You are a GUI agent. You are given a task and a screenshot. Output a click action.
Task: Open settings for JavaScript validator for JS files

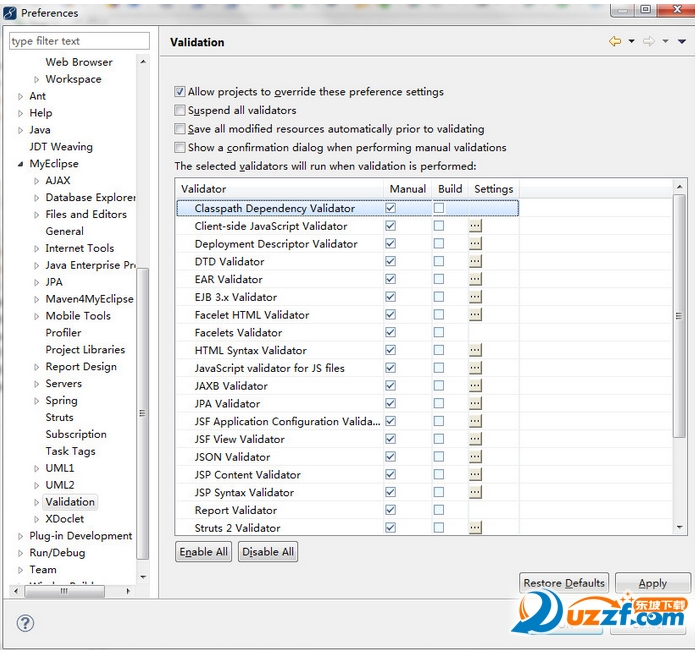[475, 368]
